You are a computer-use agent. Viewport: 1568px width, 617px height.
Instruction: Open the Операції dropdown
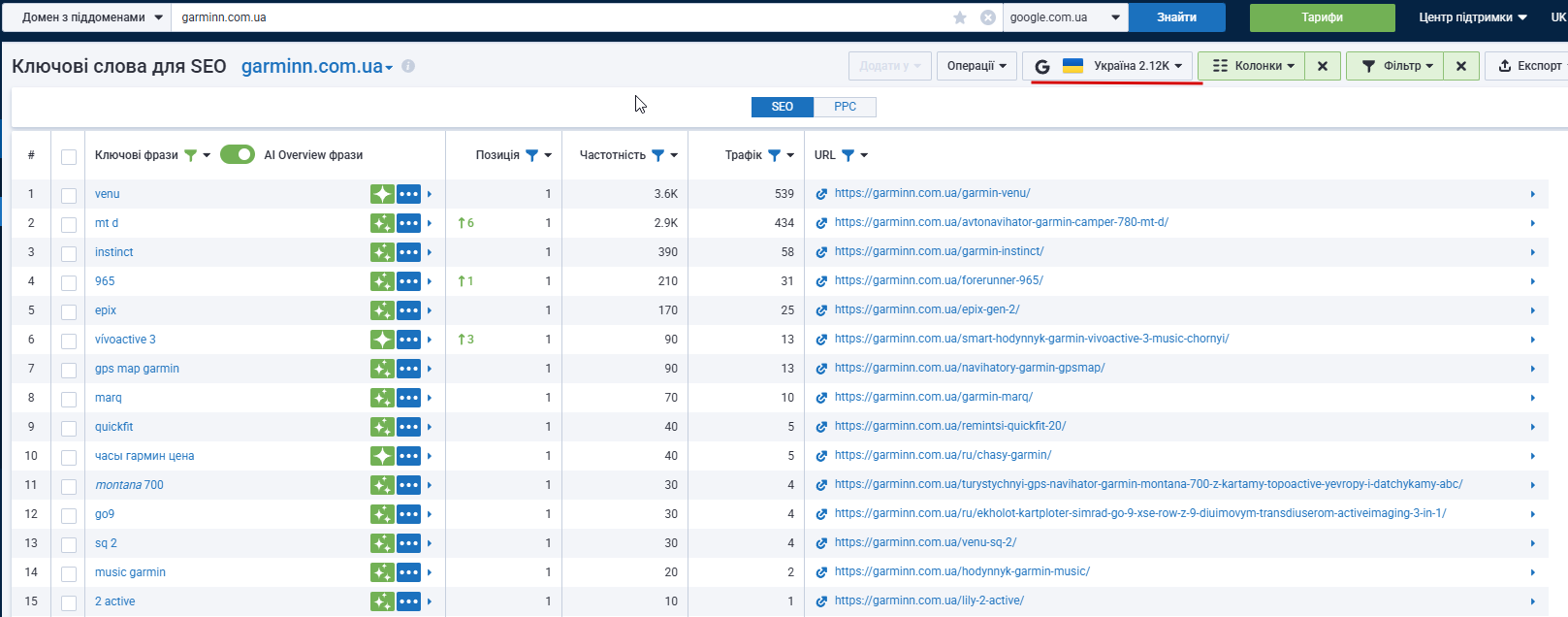pos(976,66)
